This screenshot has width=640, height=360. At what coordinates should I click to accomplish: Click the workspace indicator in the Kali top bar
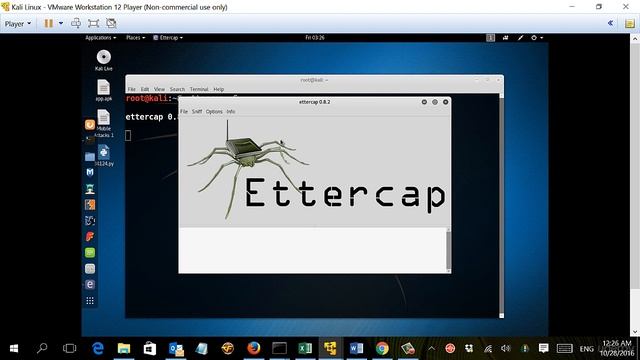click(x=490, y=38)
